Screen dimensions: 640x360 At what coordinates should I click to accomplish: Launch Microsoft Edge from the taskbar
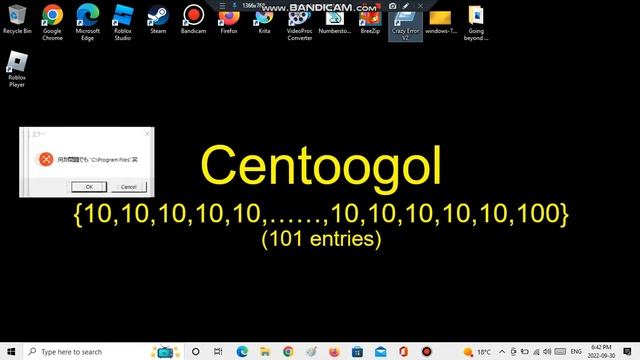click(x=242, y=351)
